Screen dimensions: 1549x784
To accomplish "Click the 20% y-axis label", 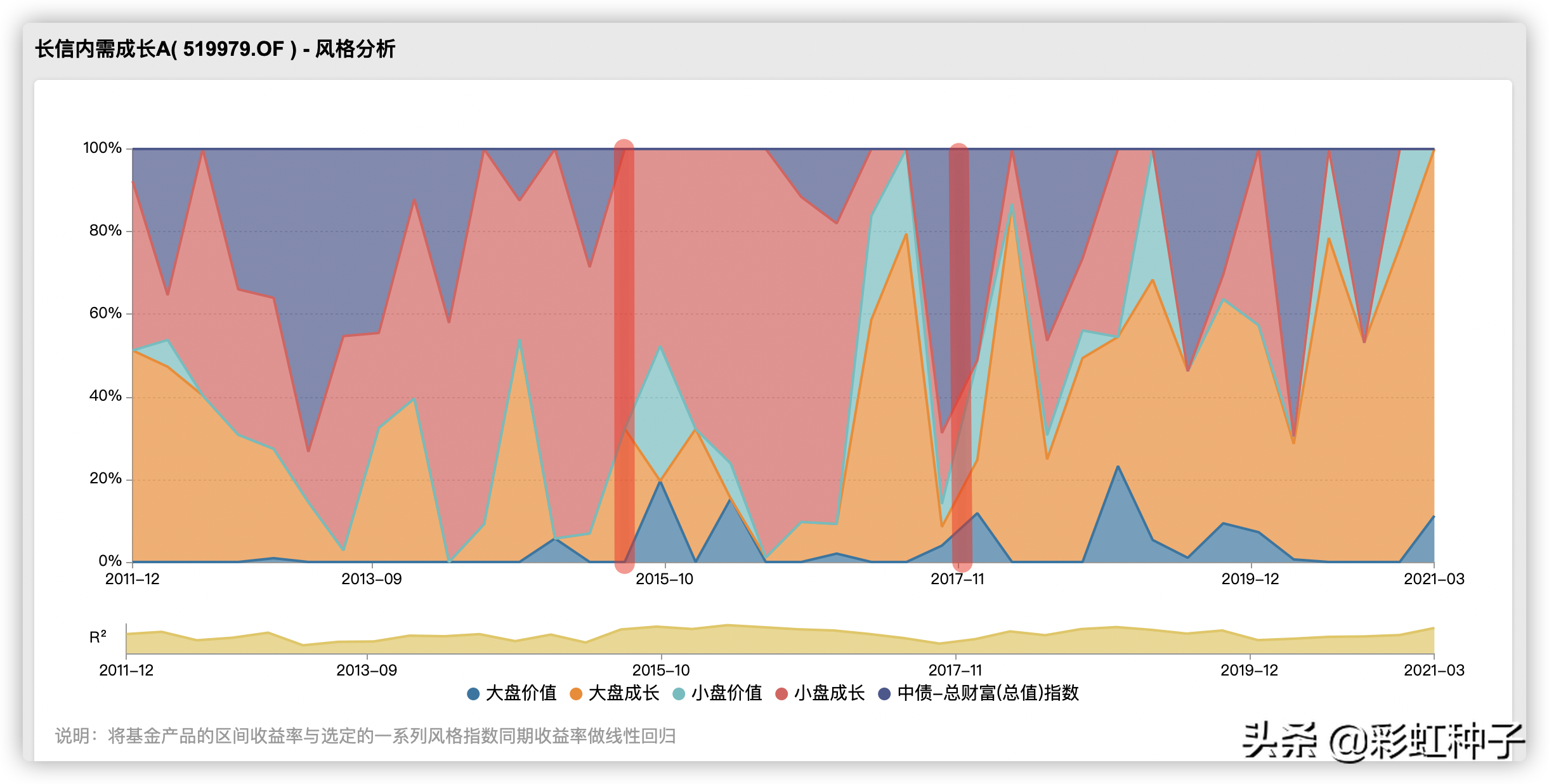I will point(105,478).
